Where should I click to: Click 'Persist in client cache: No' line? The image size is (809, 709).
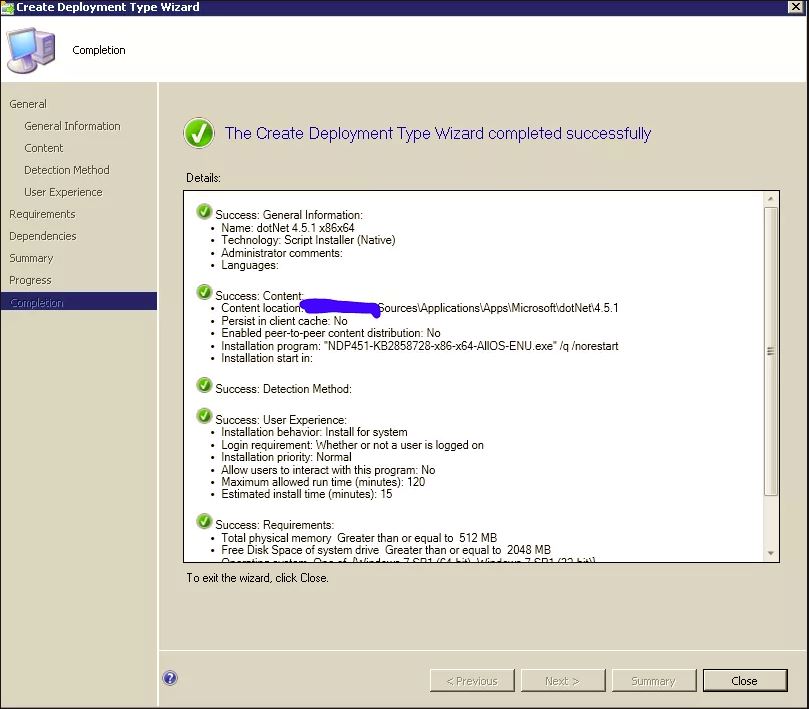click(284, 321)
